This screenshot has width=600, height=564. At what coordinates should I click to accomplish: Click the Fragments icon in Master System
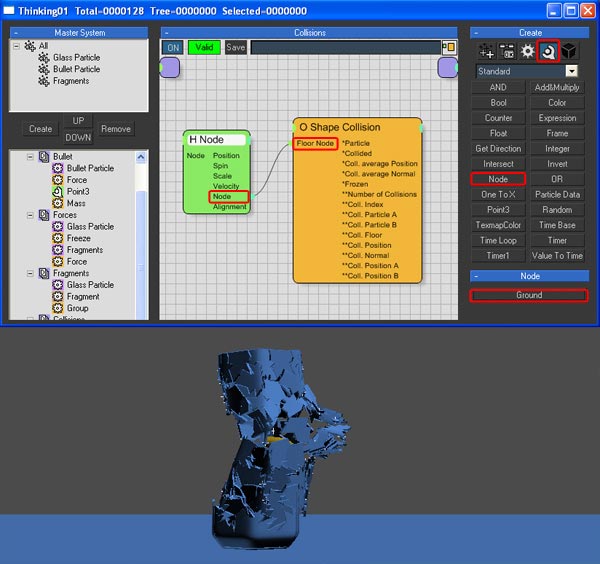[44, 81]
